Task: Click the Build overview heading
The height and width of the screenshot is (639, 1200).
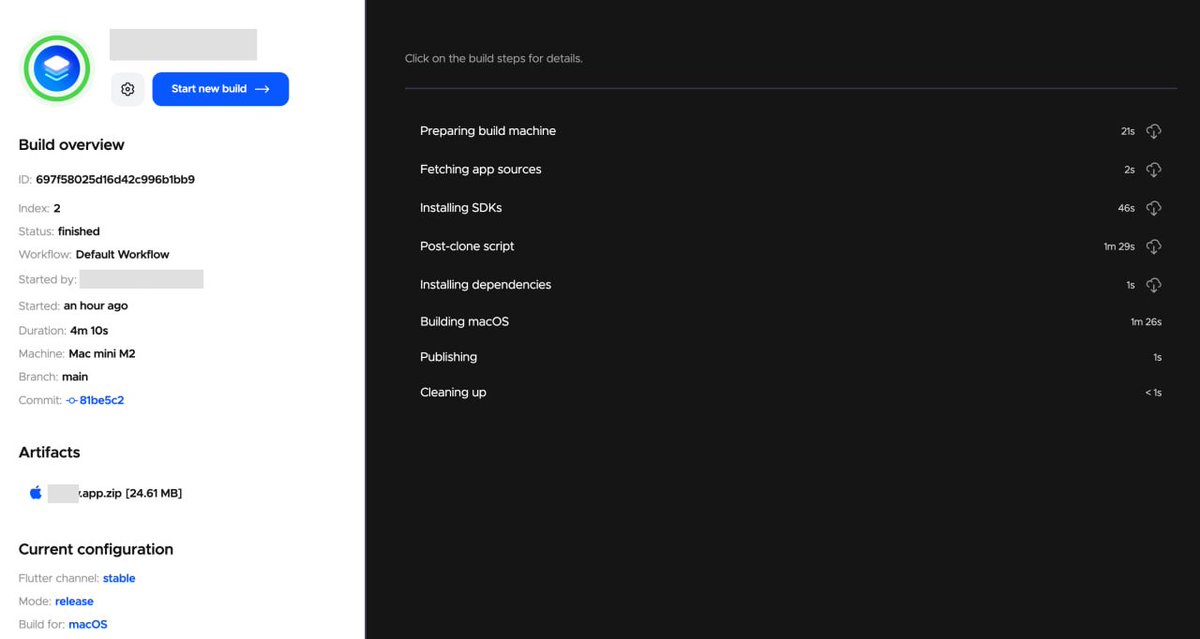Action: (72, 145)
